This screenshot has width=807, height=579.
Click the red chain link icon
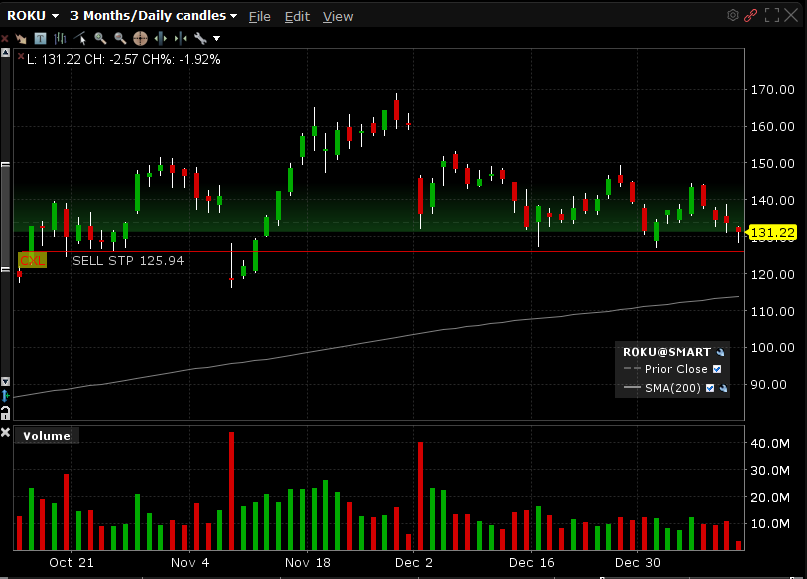[x=751, y=15]
